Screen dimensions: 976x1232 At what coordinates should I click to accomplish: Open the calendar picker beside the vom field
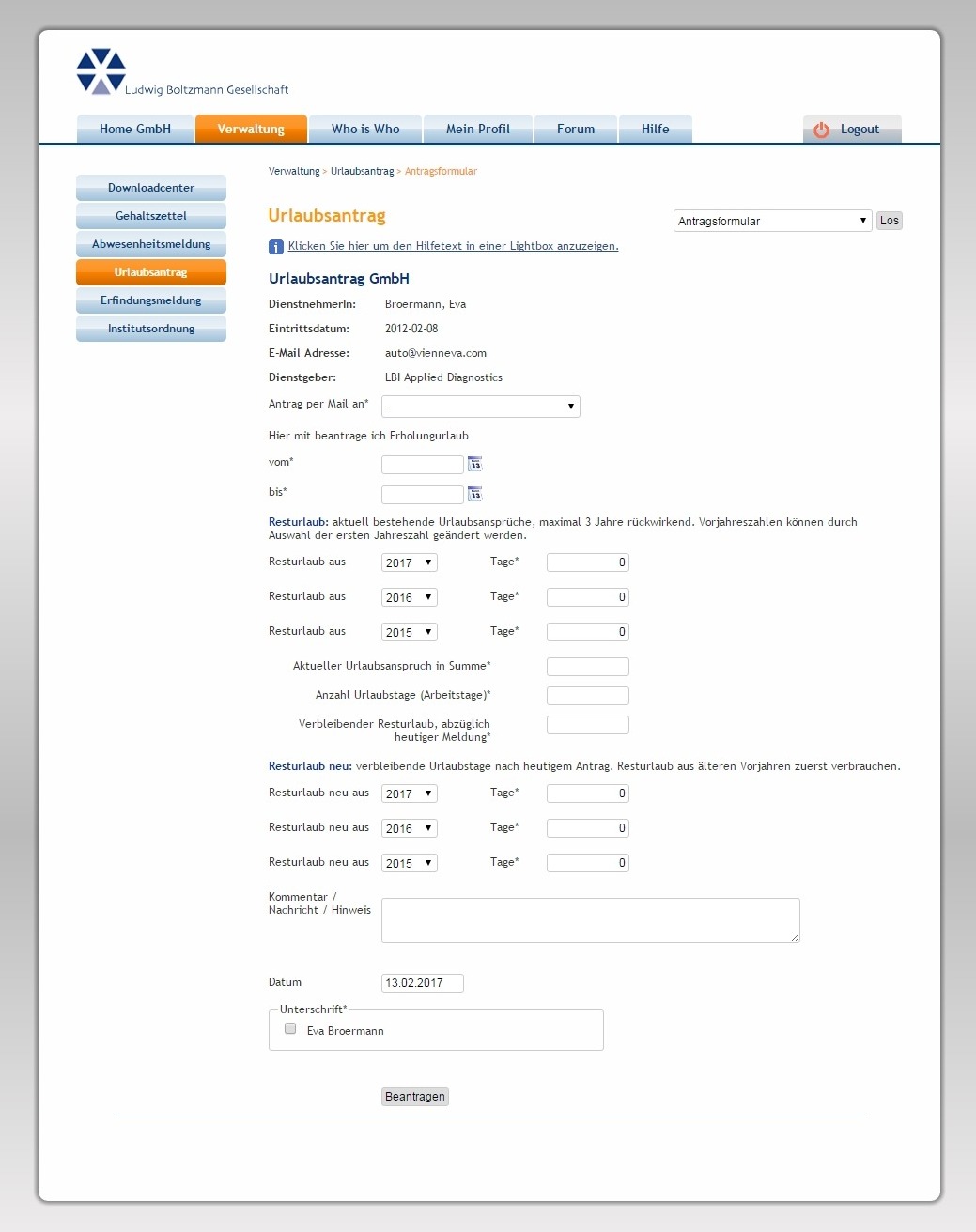coord(475,464)
